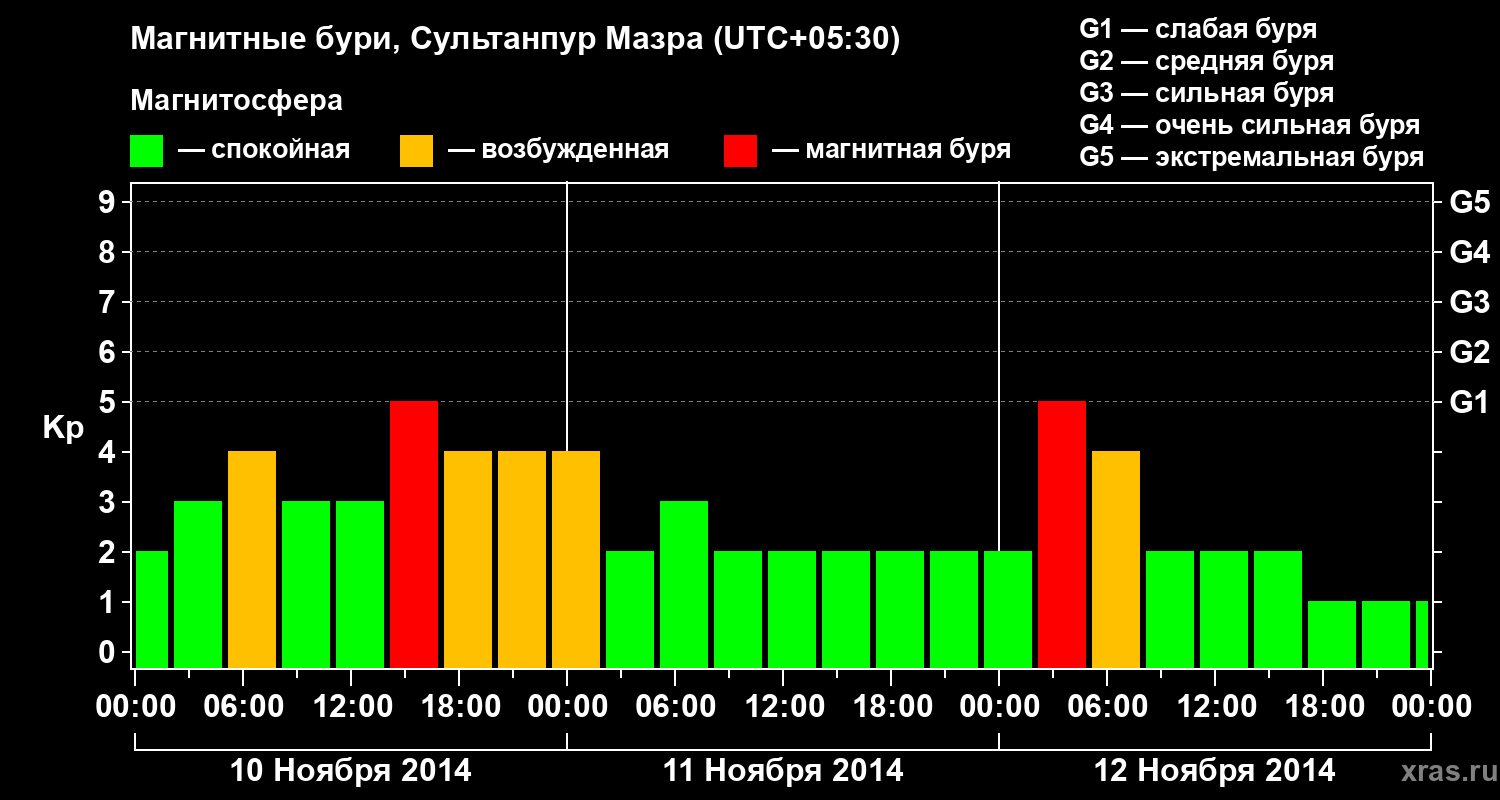Click the '06:00' time label of 11 Ноября
Screen dimensions: 1500x800
pyautogui.click(x=676, y=707)
